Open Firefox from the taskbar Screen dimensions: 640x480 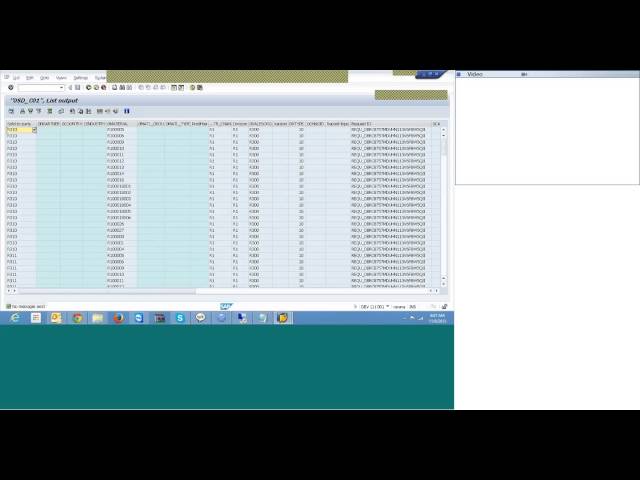click(x=118, y=318)
